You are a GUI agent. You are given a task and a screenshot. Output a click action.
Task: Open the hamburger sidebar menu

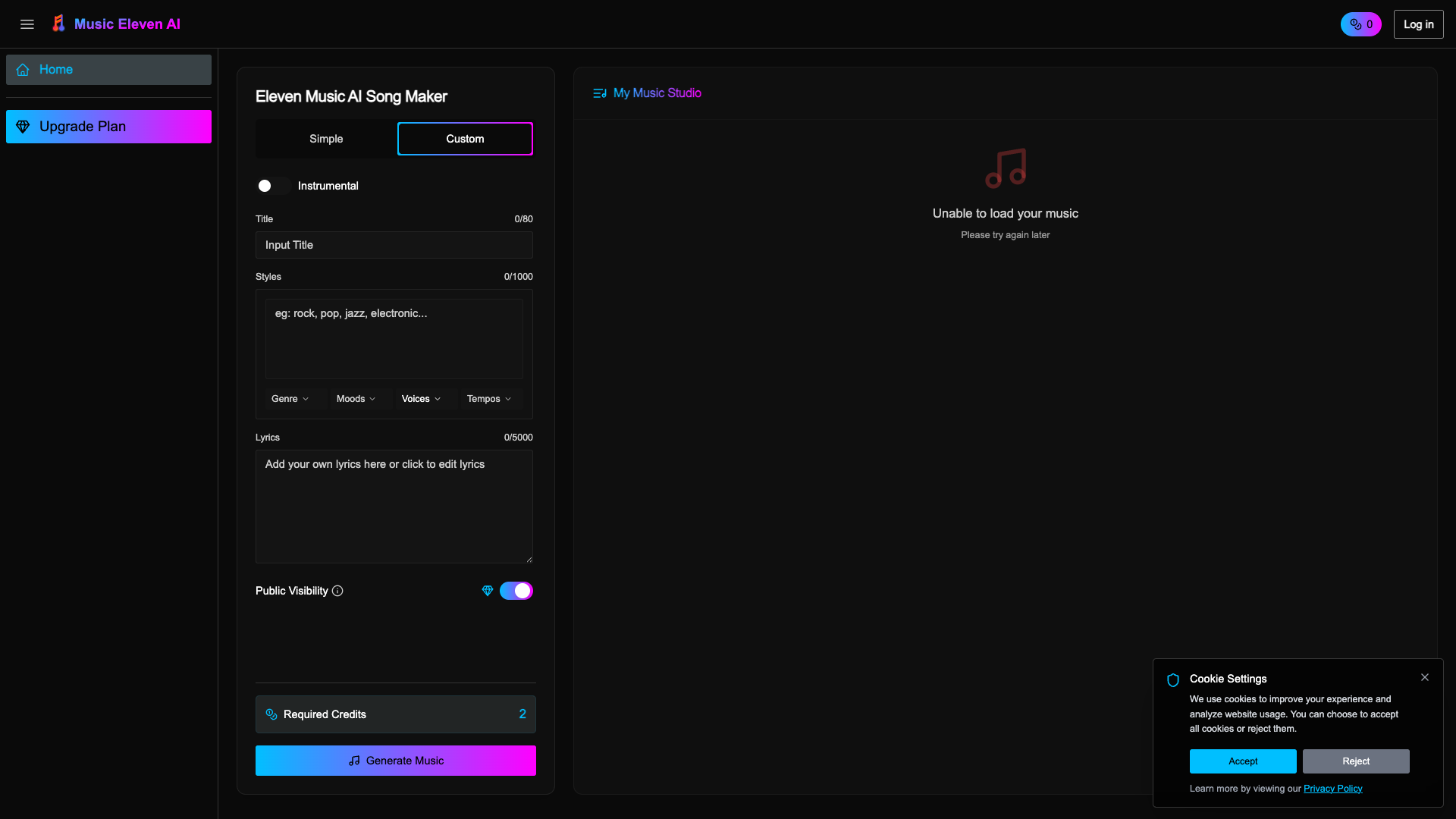tap(27, 24)
